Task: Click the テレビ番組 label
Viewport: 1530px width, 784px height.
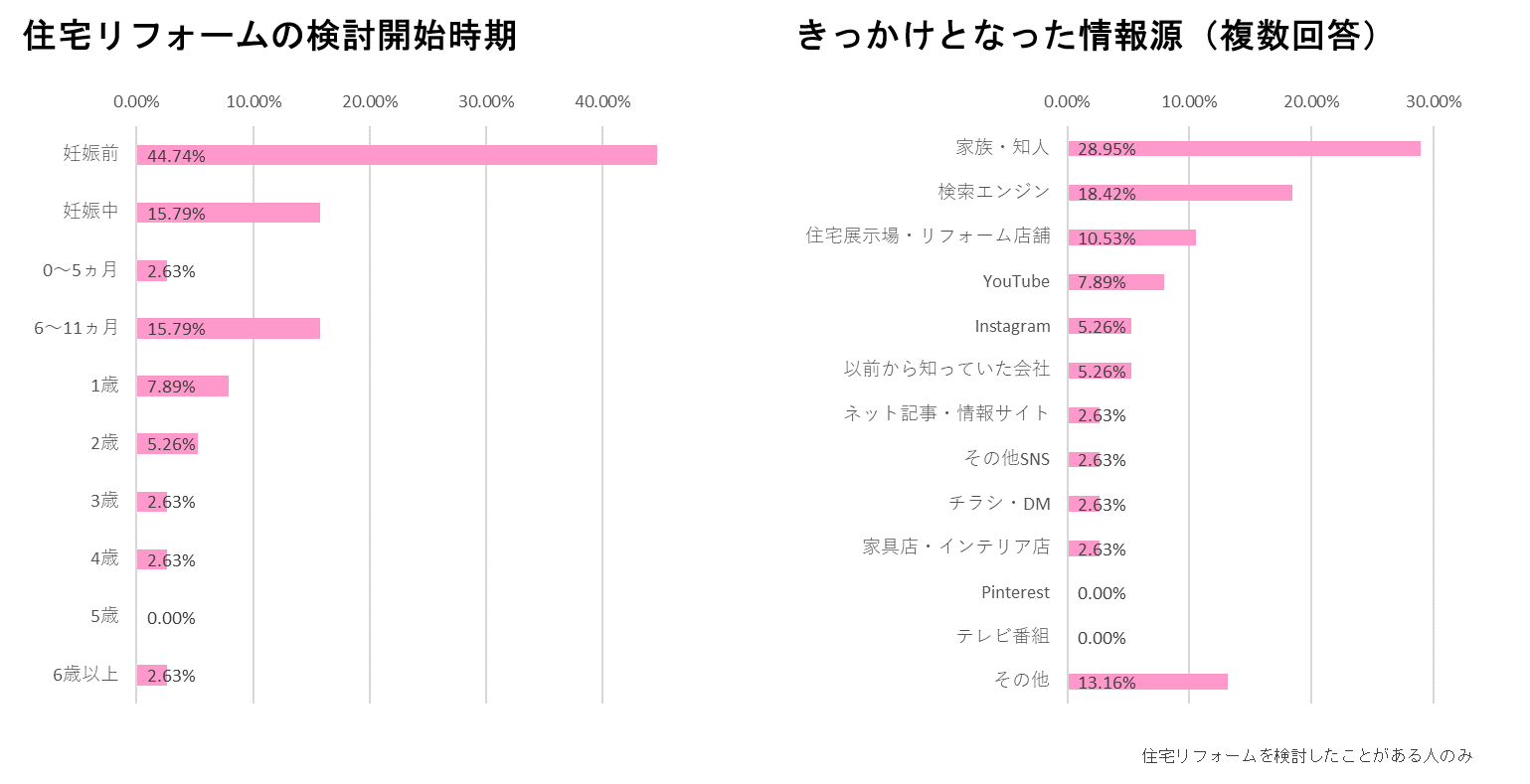Action: [x=1002, y=636]
